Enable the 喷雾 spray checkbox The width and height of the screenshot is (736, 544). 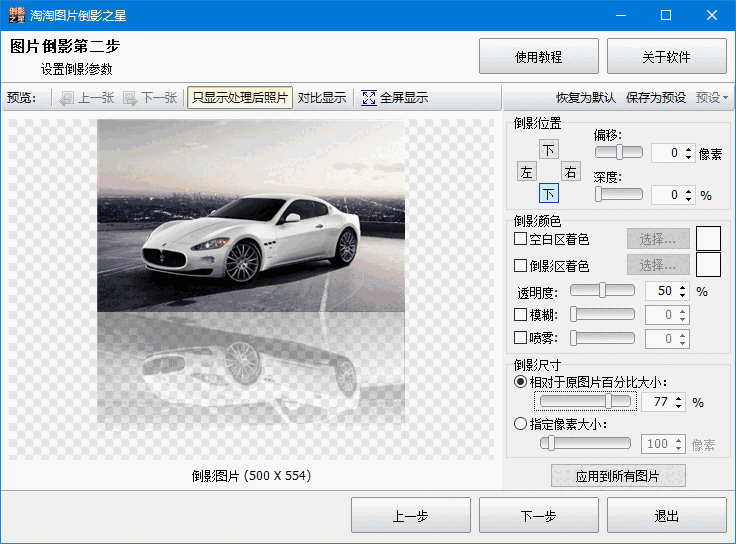[x=520, y=337]
